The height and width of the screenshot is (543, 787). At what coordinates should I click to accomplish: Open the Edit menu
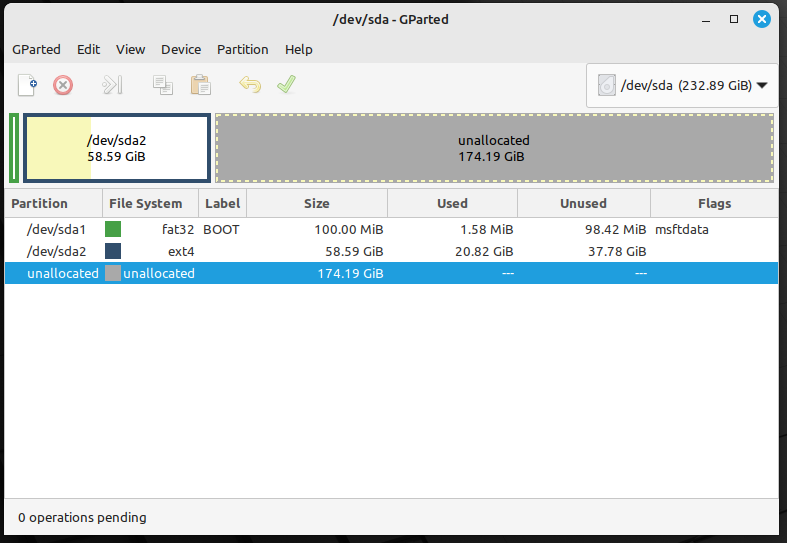[x=88, y=49]
